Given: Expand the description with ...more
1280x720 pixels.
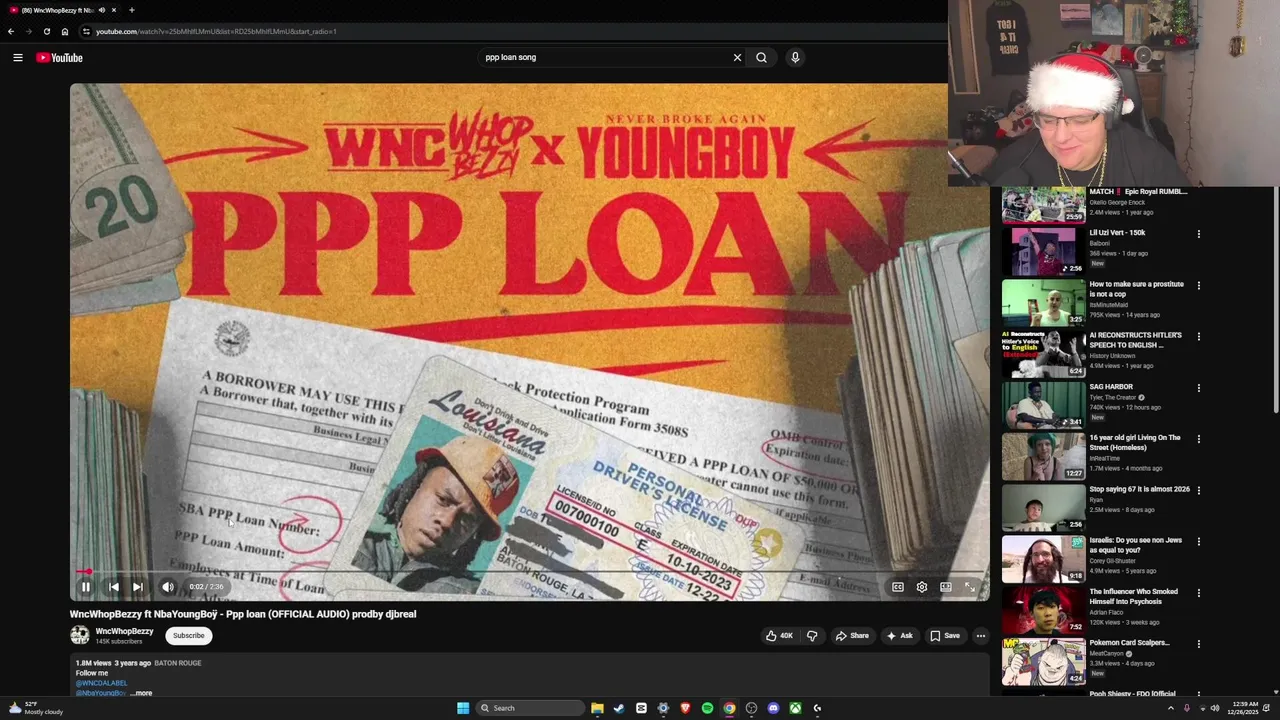Looking at the screenshot, I should pyautogui.click(x=142, y=693).
